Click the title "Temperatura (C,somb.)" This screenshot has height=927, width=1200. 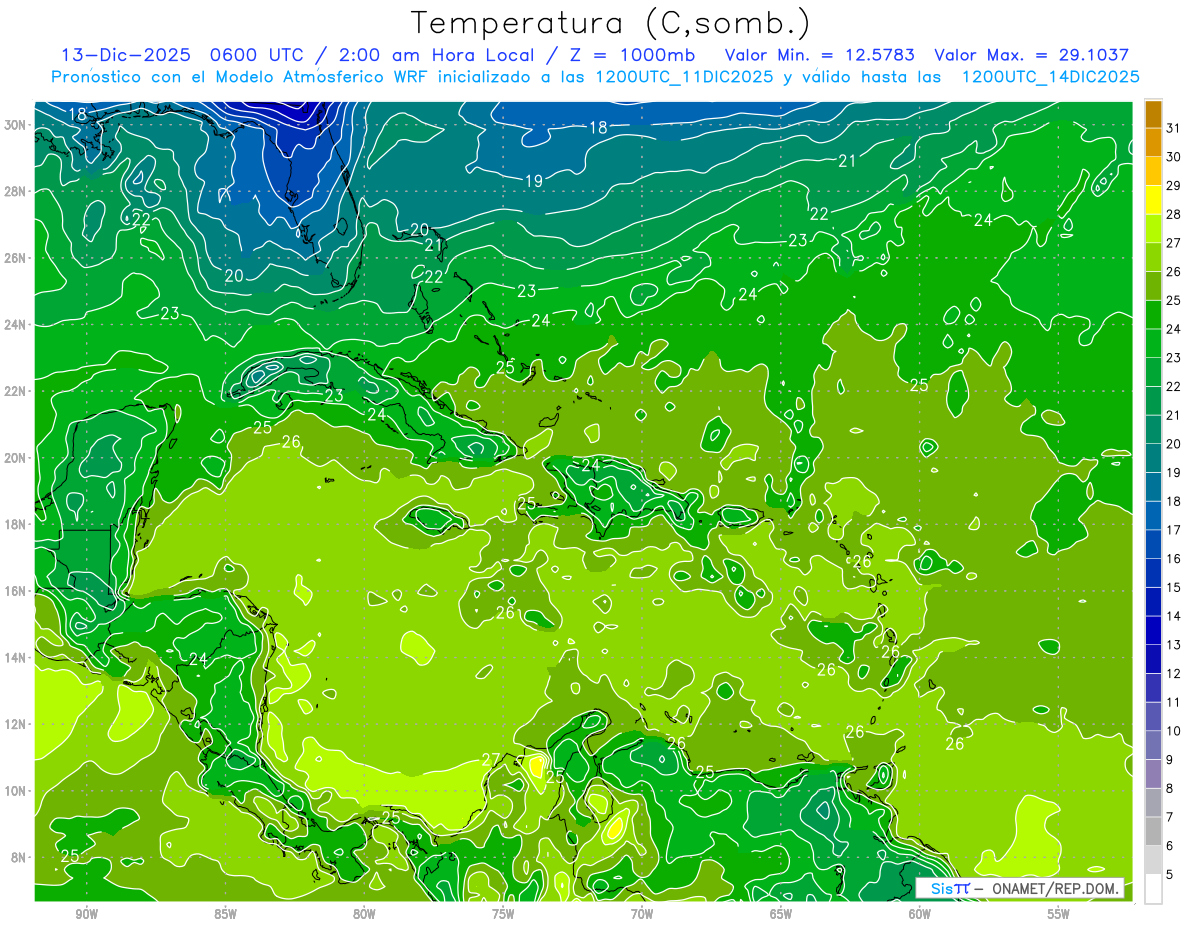(x=610, y=23)
